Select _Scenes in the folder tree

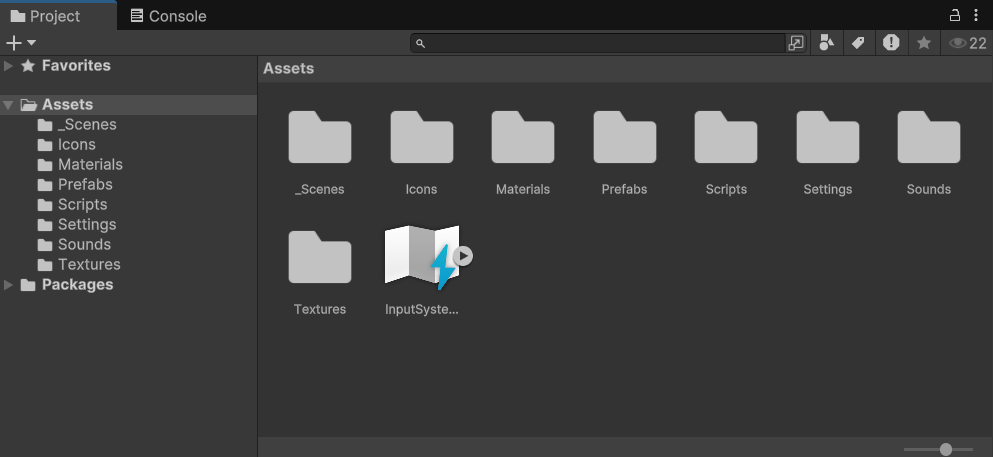point(87,125)
